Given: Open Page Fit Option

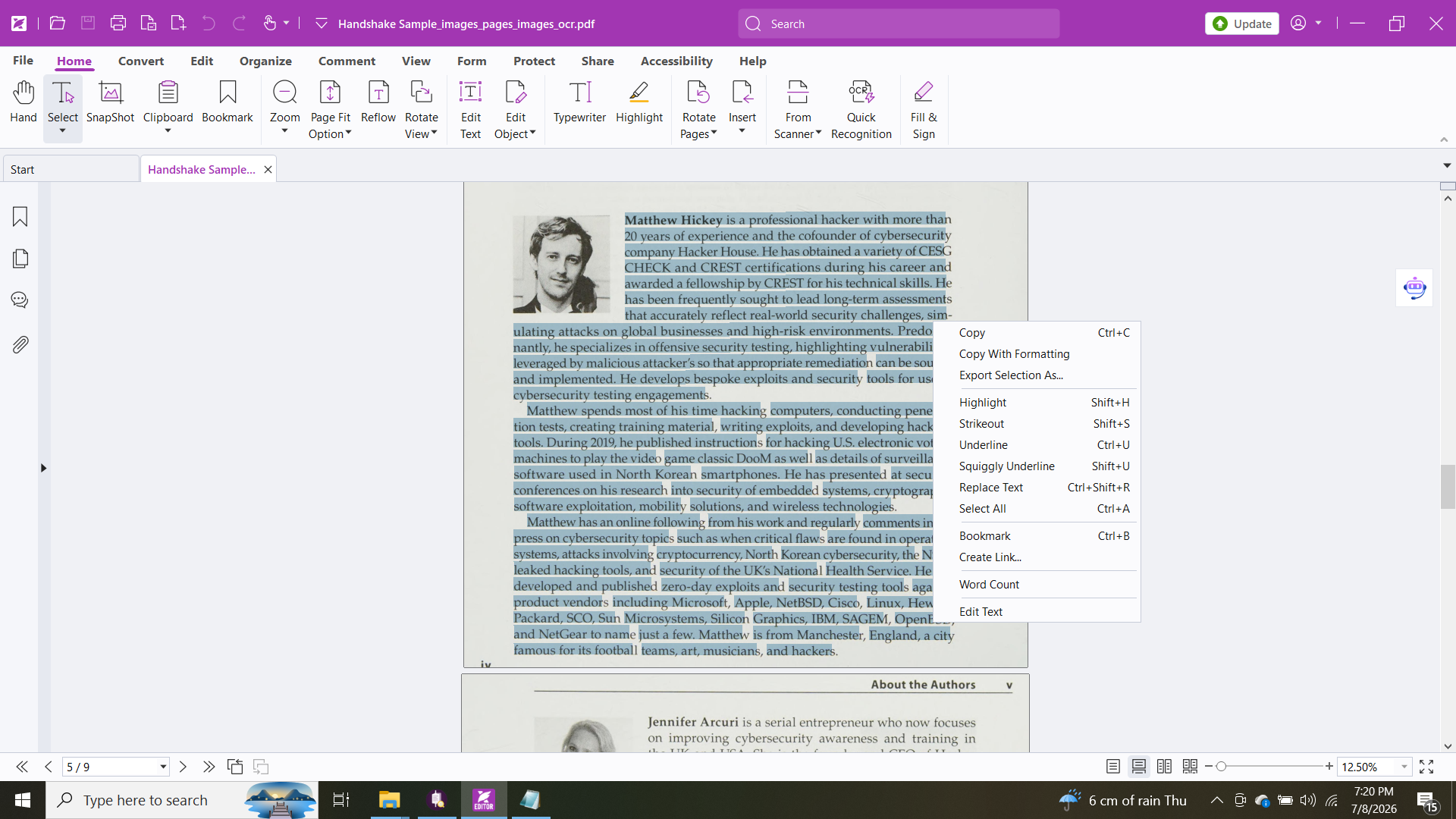Looking at the screenshot, I should [x=330, y=110].
